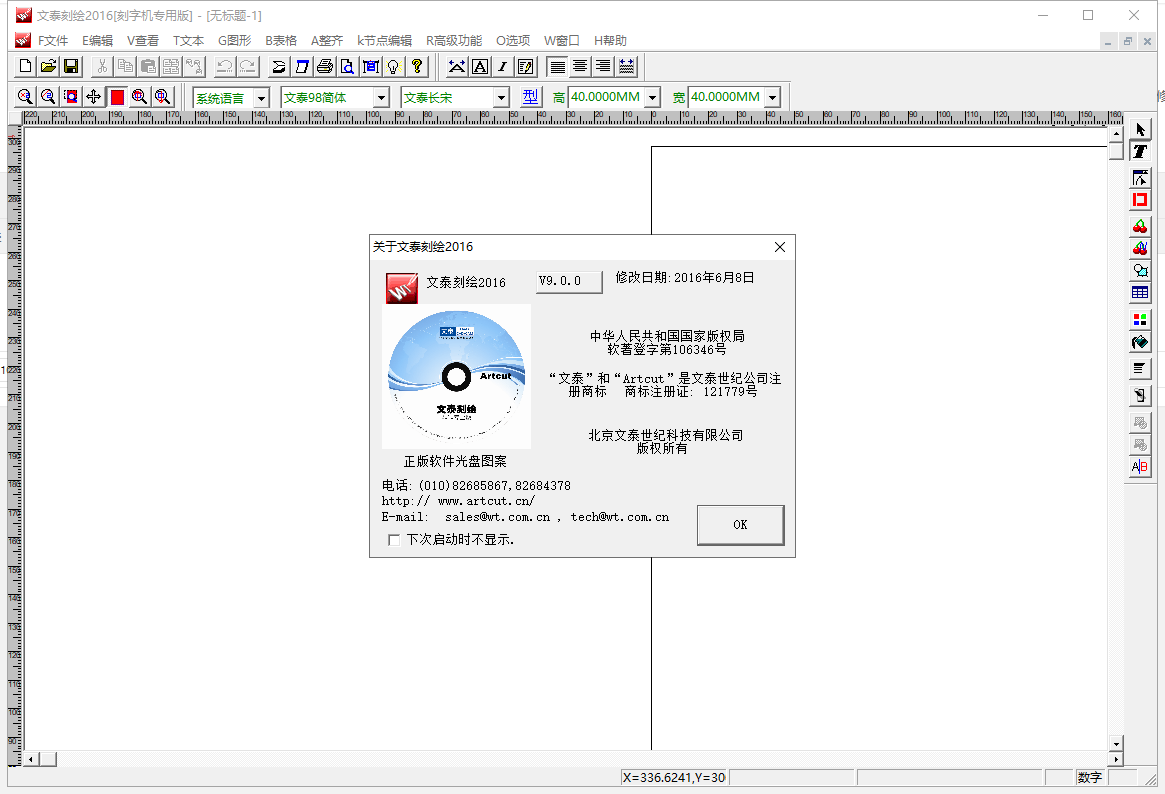Click the width value field 40.0000MM

[726, 97]
